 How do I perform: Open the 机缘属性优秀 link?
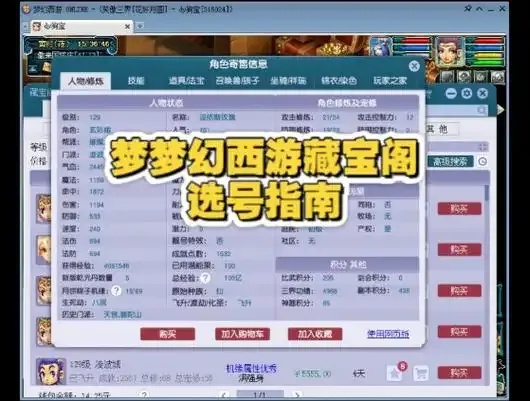(x=251, y=368)
